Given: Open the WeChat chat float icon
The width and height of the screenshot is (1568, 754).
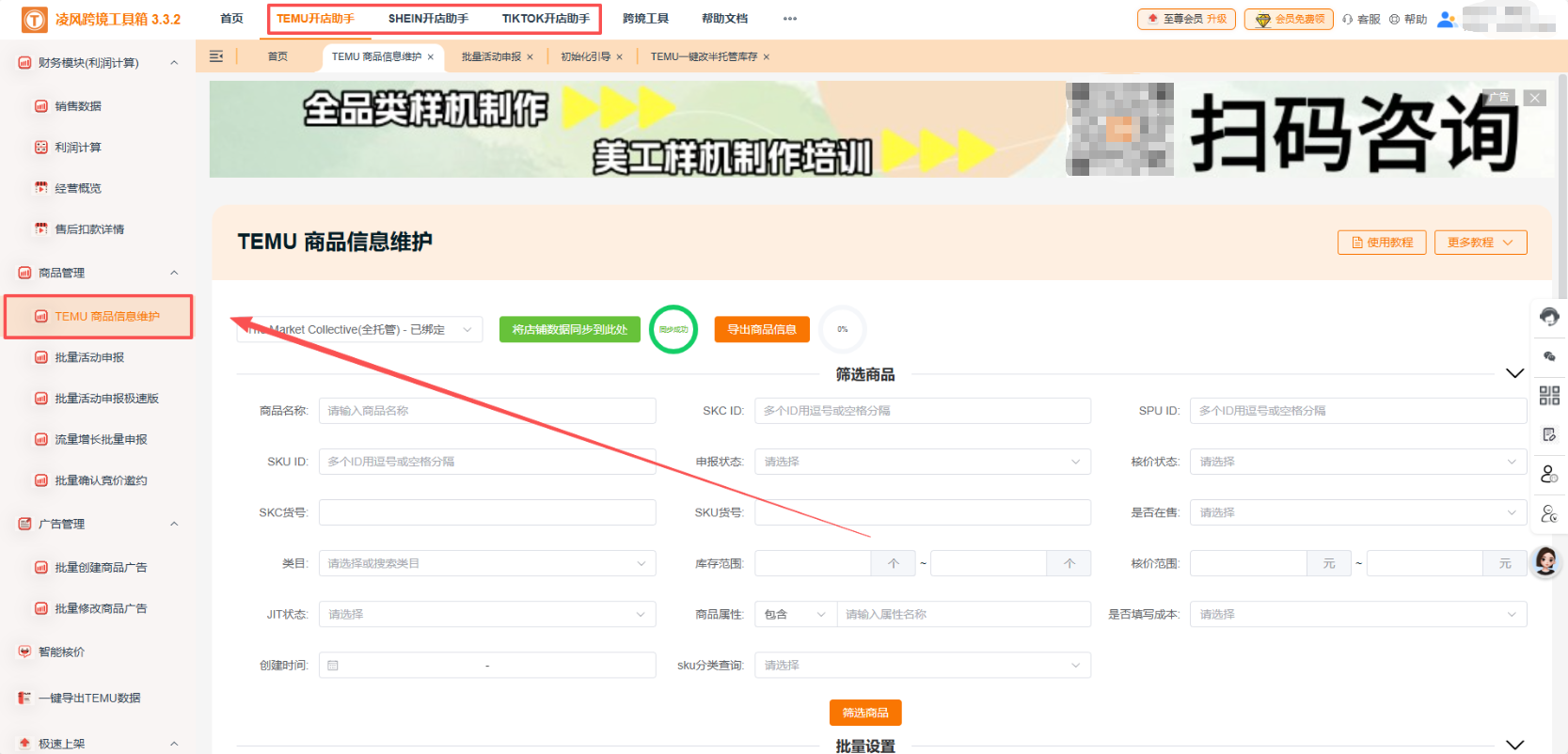Looking at the screenshot, I should click(x=1549, y=356).
